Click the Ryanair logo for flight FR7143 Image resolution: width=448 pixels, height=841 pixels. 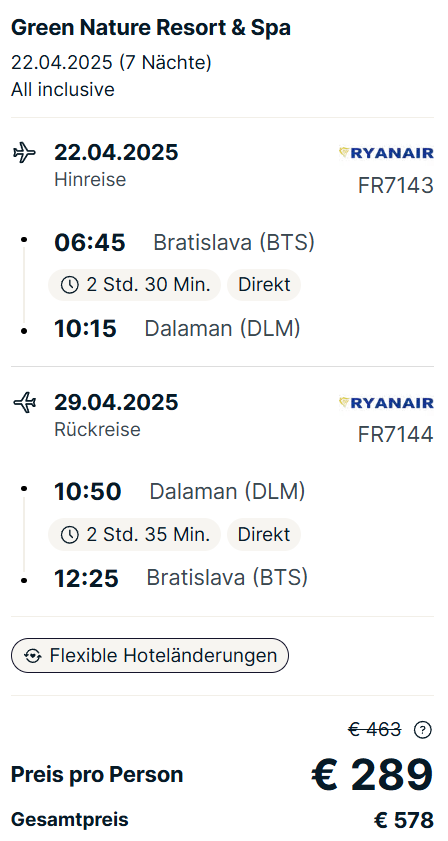(x=386, y=153)
